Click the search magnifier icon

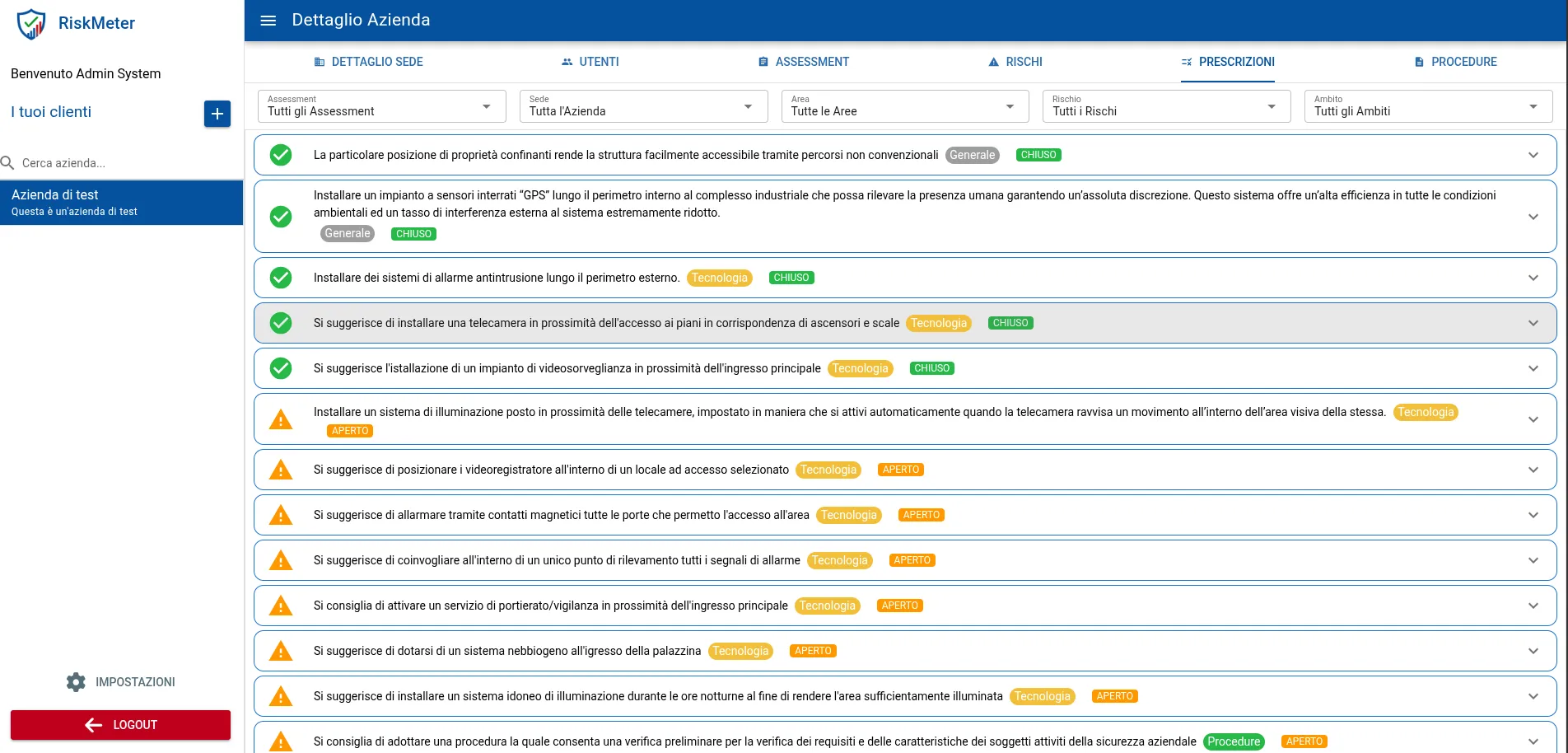point(8,163)
